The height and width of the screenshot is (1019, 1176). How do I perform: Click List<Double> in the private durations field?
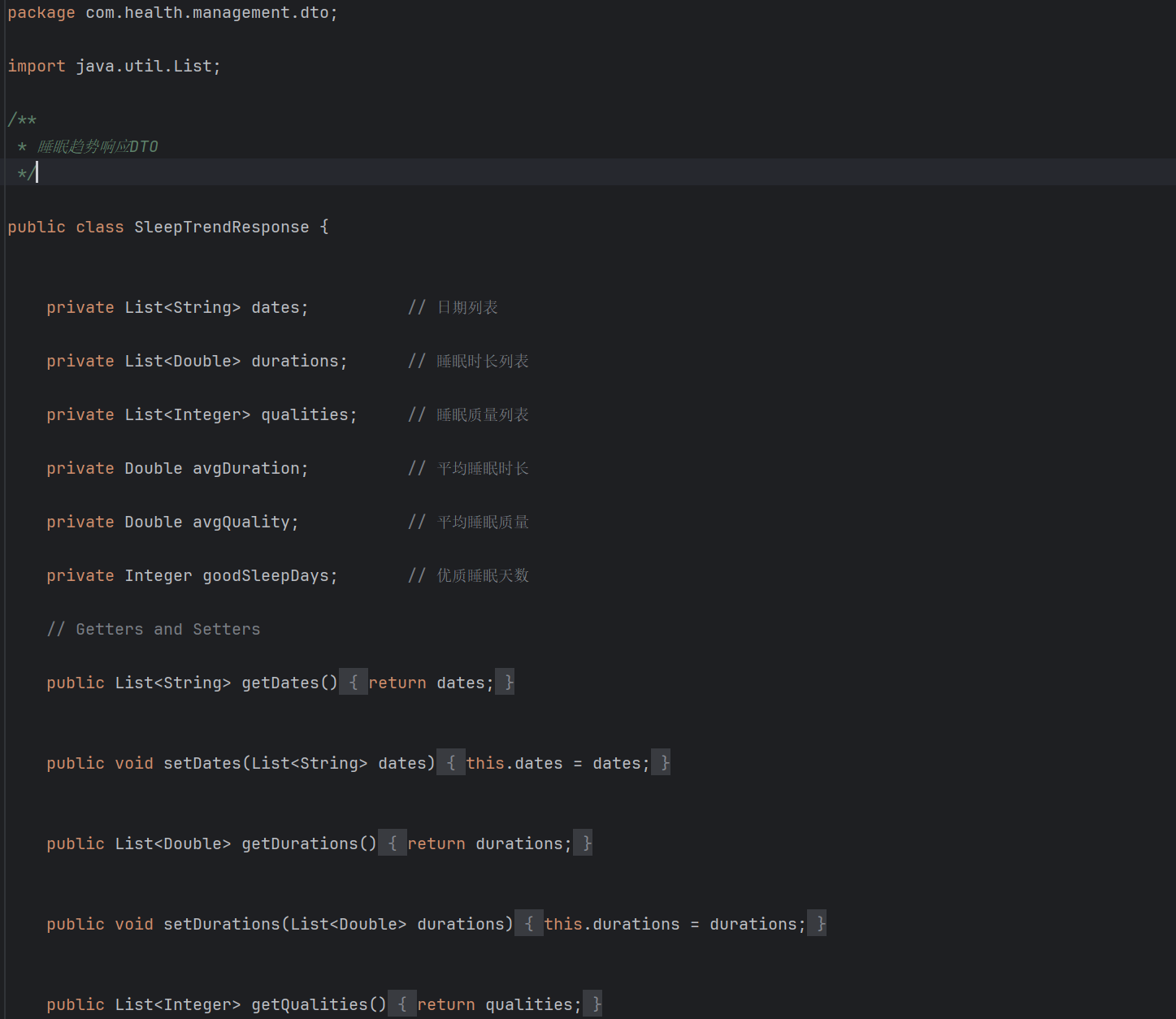pyautogui.click(x=183, y=362)
